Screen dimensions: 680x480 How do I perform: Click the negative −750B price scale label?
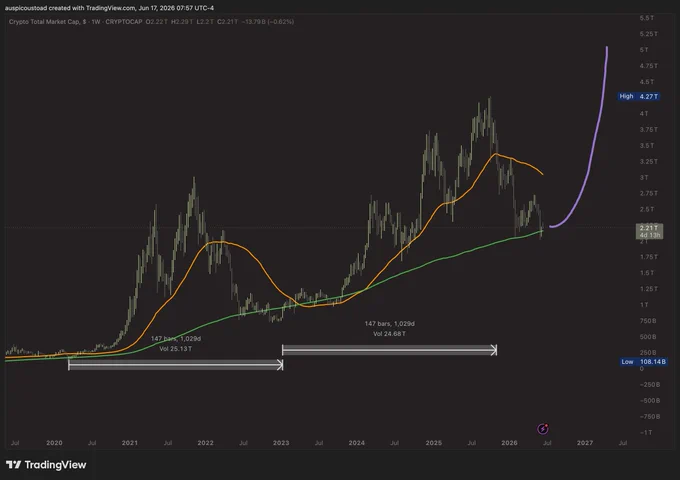[x=650, y=417]
